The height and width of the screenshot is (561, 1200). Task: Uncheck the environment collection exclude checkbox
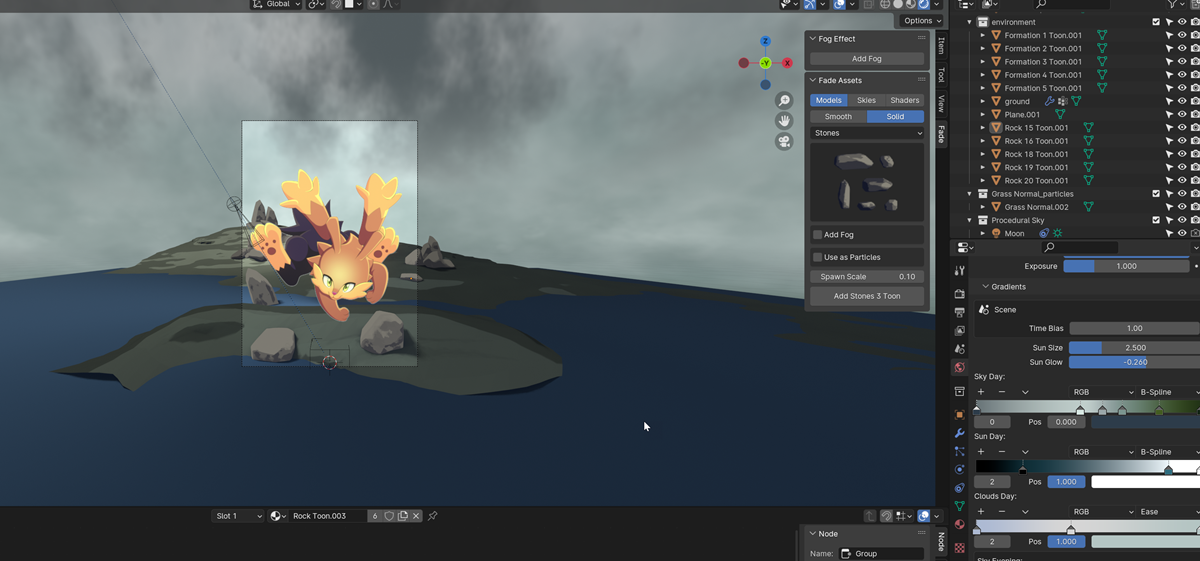coord(1156,22)
